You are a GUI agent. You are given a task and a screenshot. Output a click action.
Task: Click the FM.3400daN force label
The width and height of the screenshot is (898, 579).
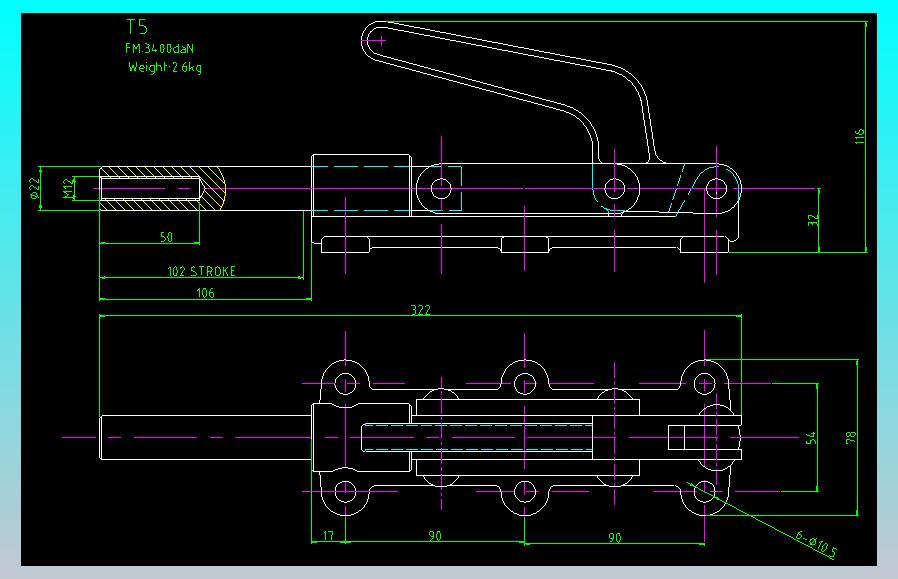coord(159,49)
